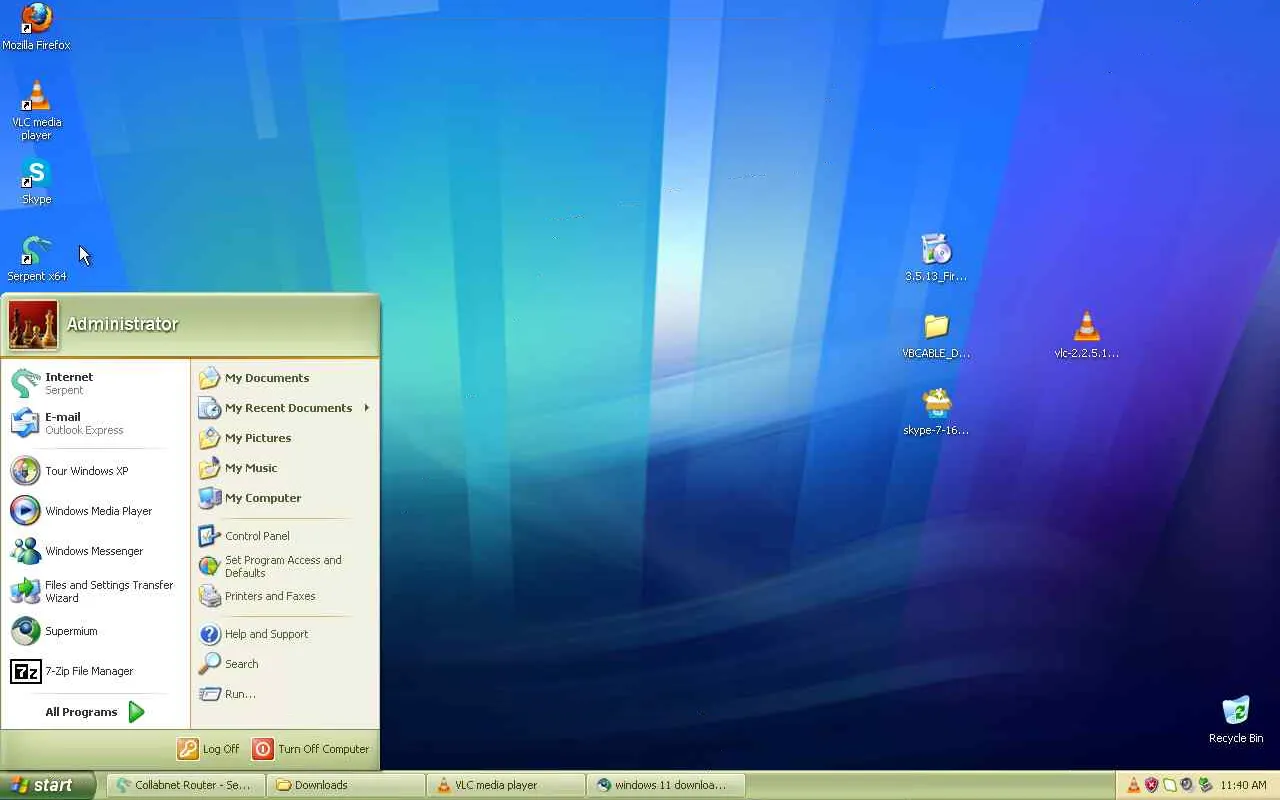The image size is (1280, 800).
Task: Open Control Panel
Action: pyautogui.click(x=285, y=536)
